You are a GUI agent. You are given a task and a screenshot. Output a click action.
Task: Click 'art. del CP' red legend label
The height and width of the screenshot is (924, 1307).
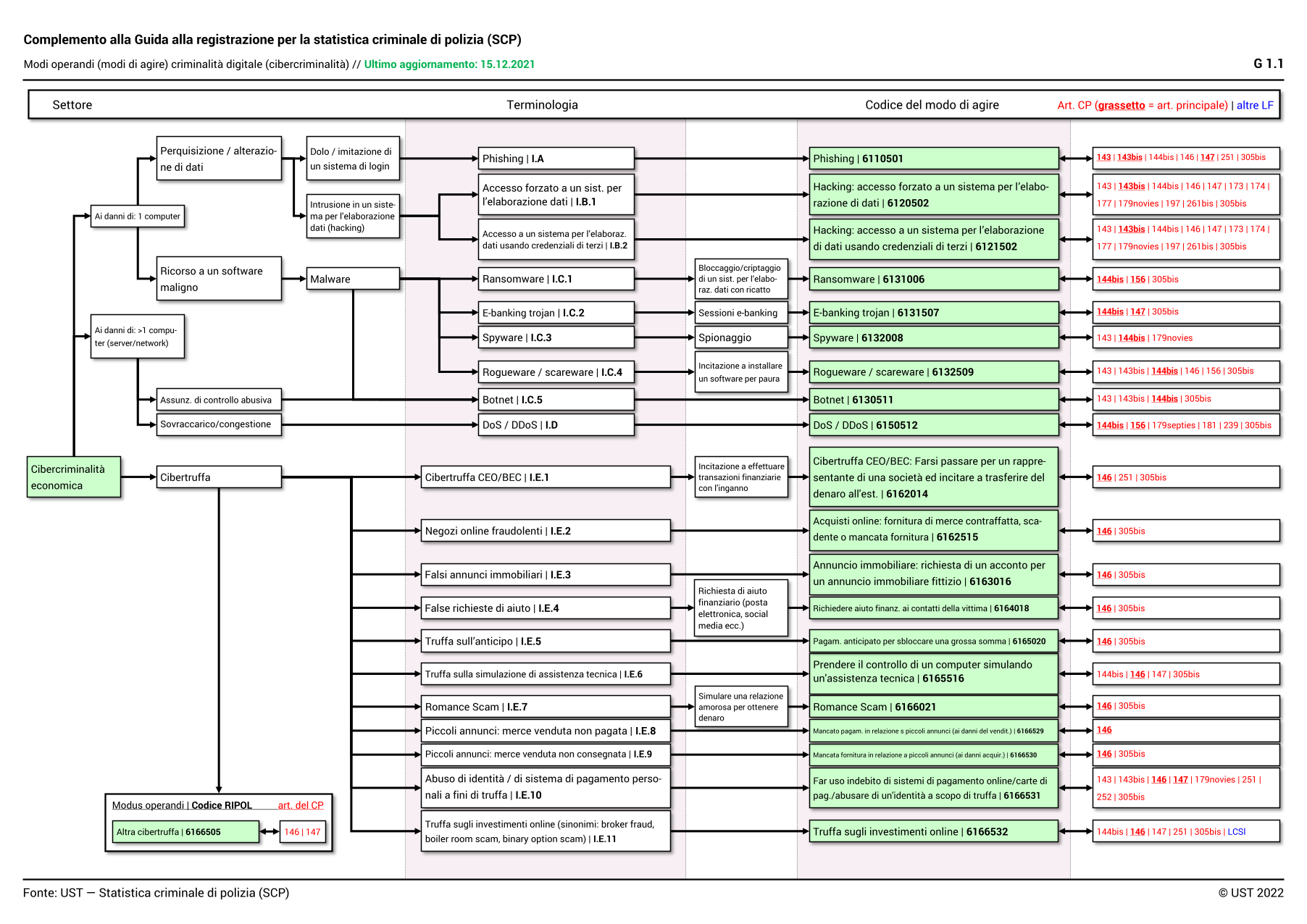click(x=301, y=805)
